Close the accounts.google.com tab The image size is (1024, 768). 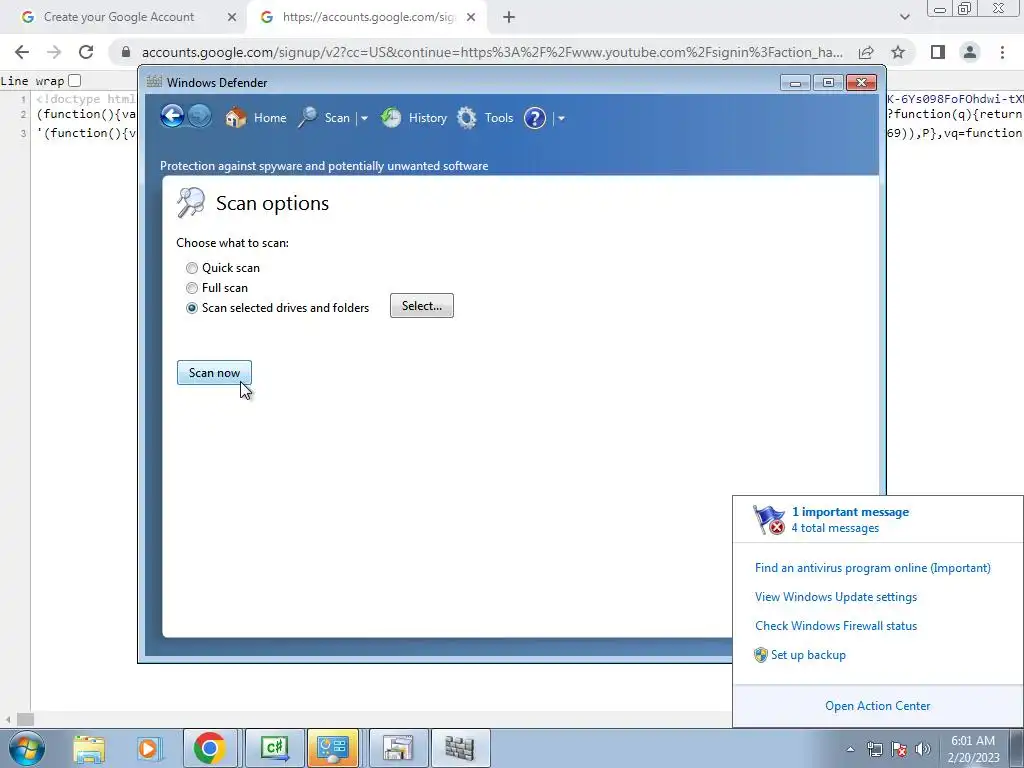click(471, 17)
